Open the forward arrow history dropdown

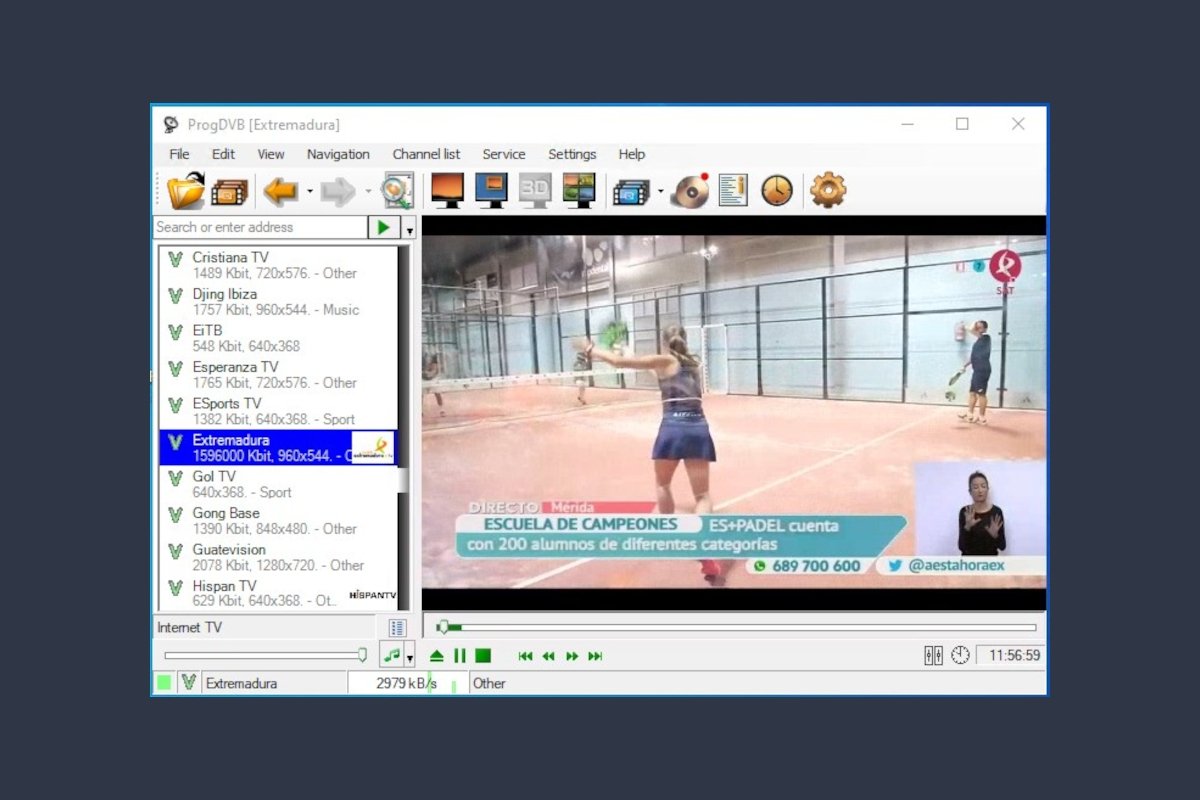coord(367,191)
